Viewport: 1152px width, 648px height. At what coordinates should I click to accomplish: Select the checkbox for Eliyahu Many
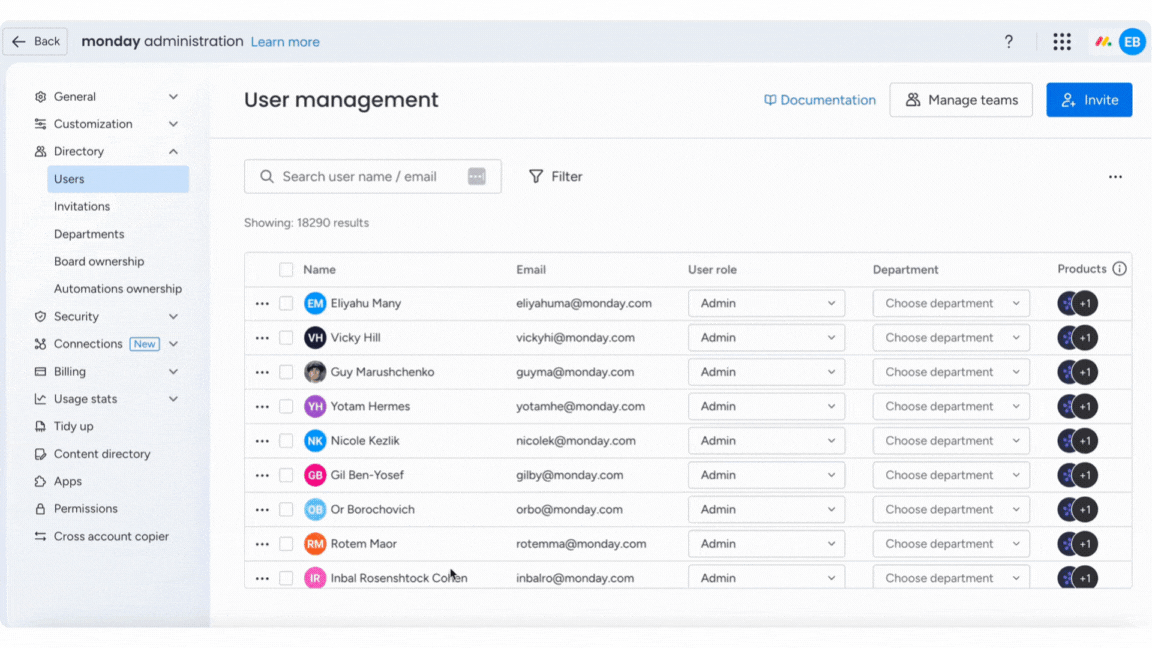[x=286, y=303]
